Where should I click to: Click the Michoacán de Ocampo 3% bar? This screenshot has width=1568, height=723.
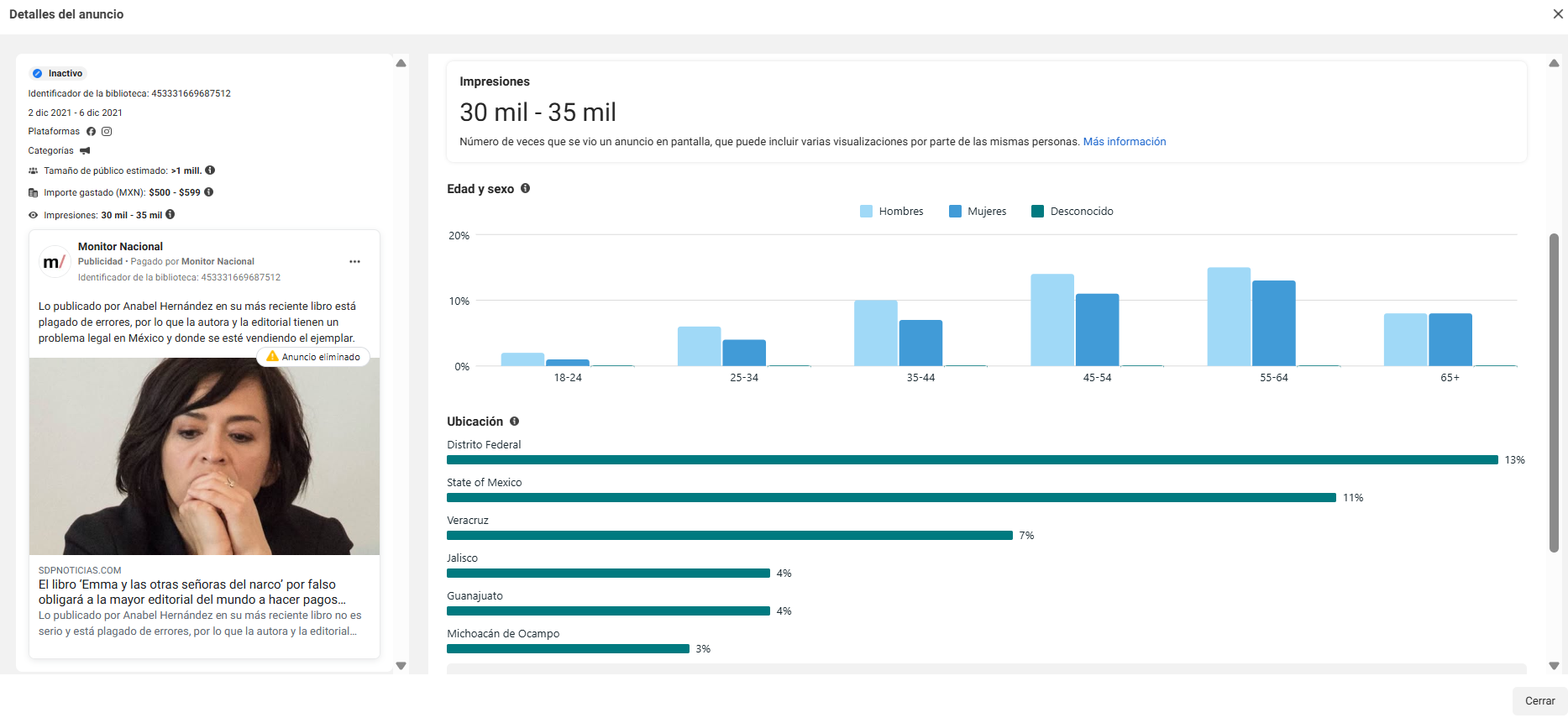(x=568, y=649)
